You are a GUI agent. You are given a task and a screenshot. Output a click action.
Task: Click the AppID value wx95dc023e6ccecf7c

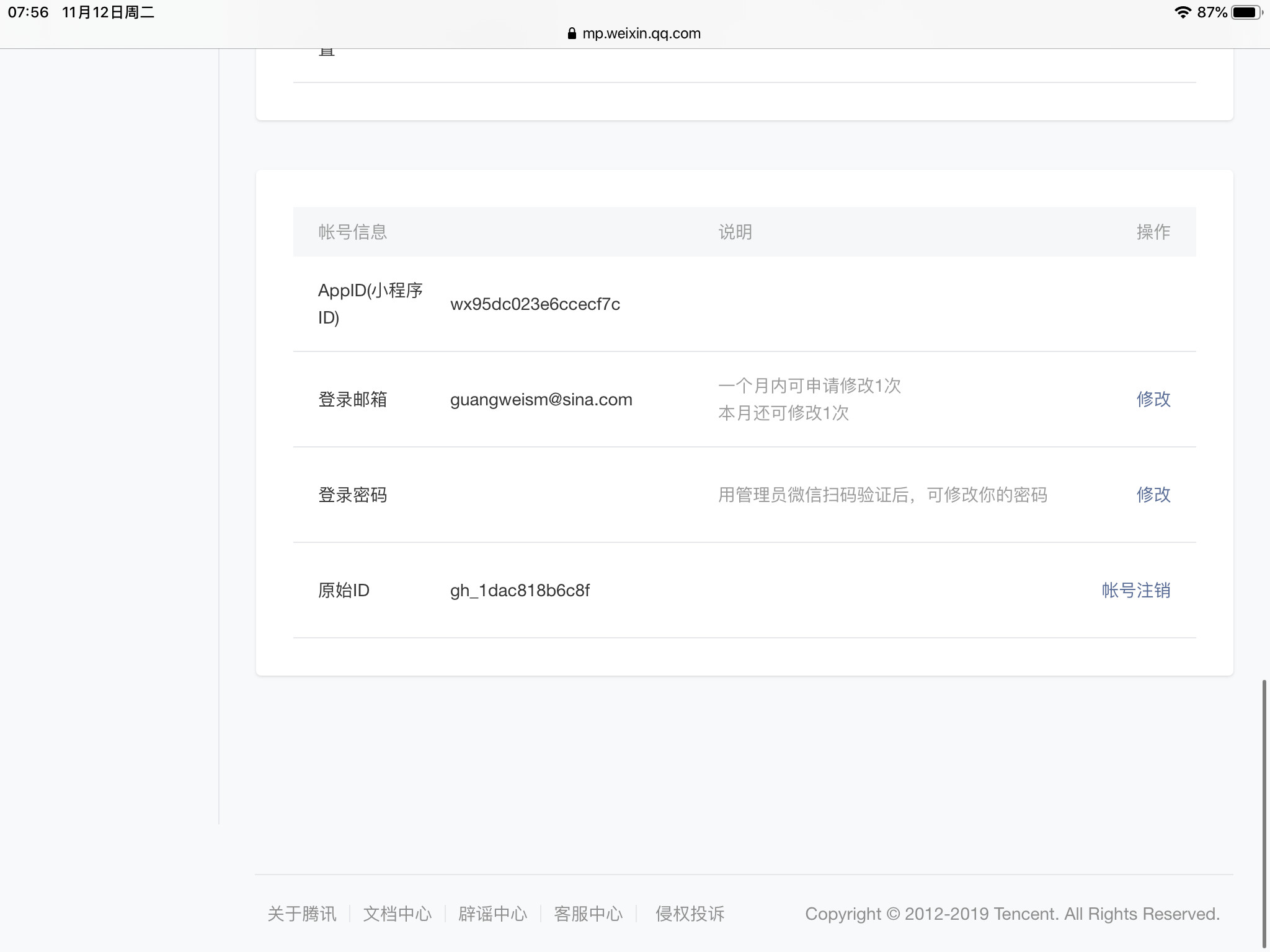coord(535,304)
